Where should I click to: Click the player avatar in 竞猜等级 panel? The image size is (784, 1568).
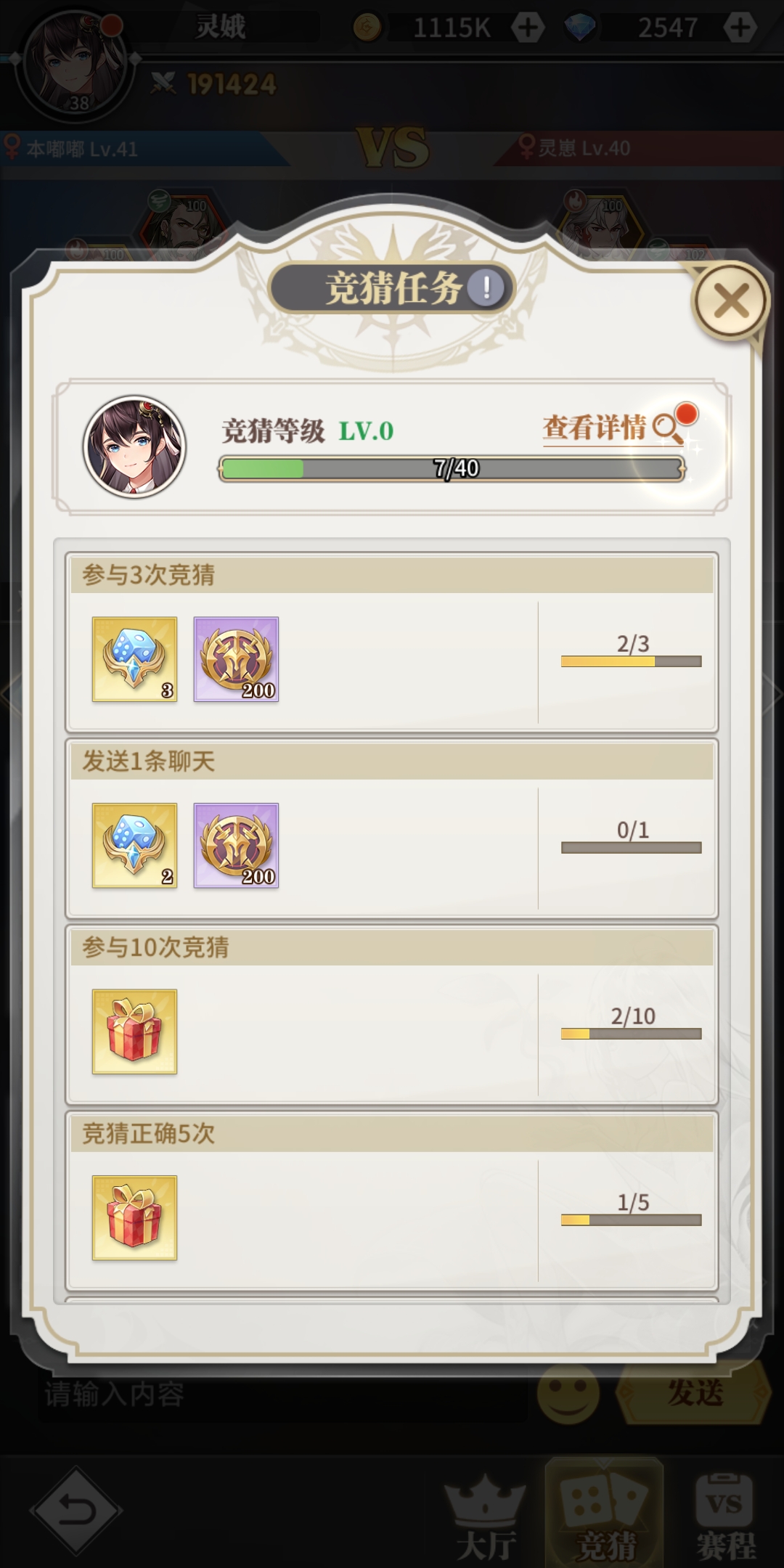tap(134, 446)
